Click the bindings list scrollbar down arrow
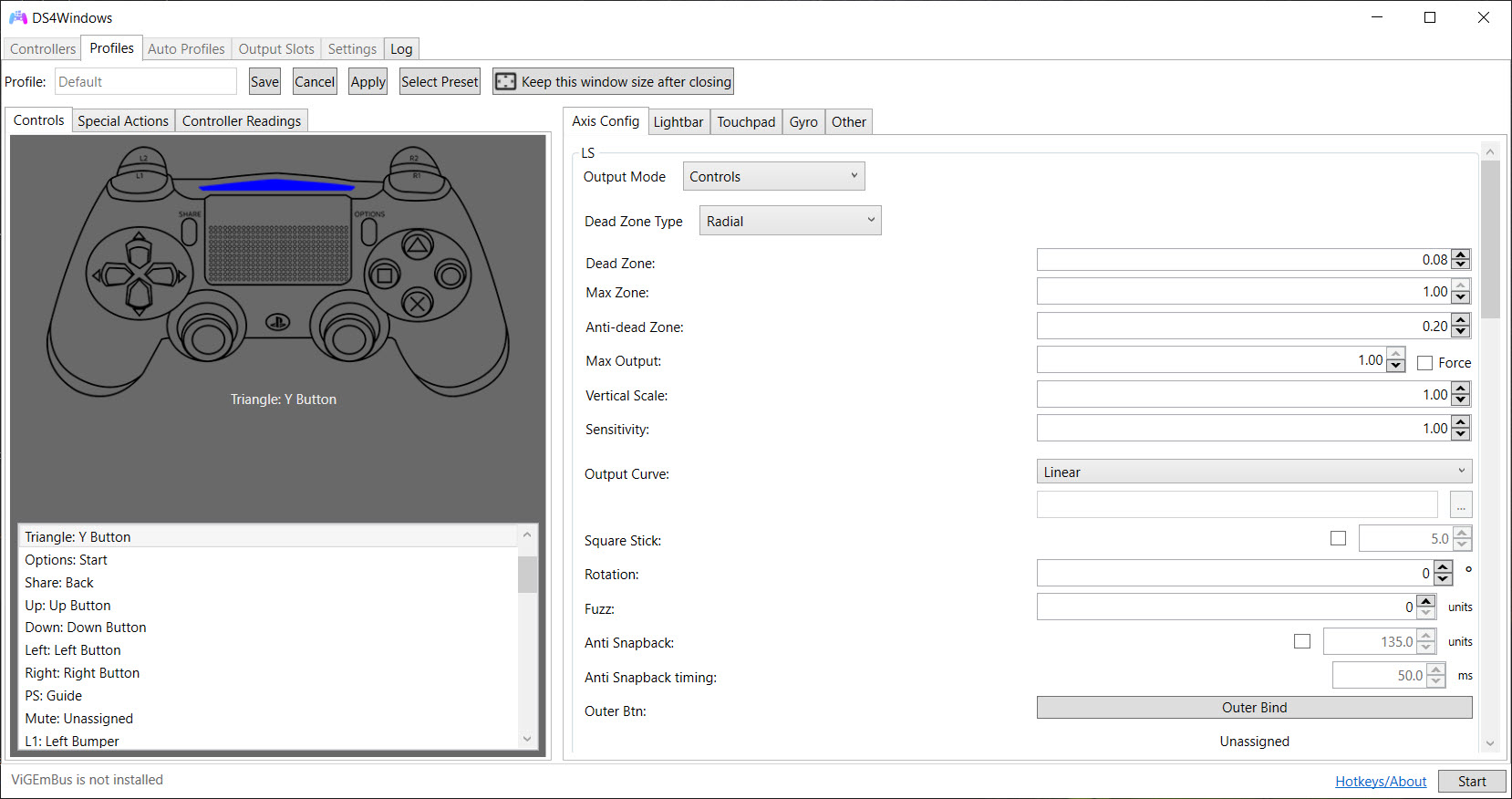The image size is (1512, 799). coord(527,740)
